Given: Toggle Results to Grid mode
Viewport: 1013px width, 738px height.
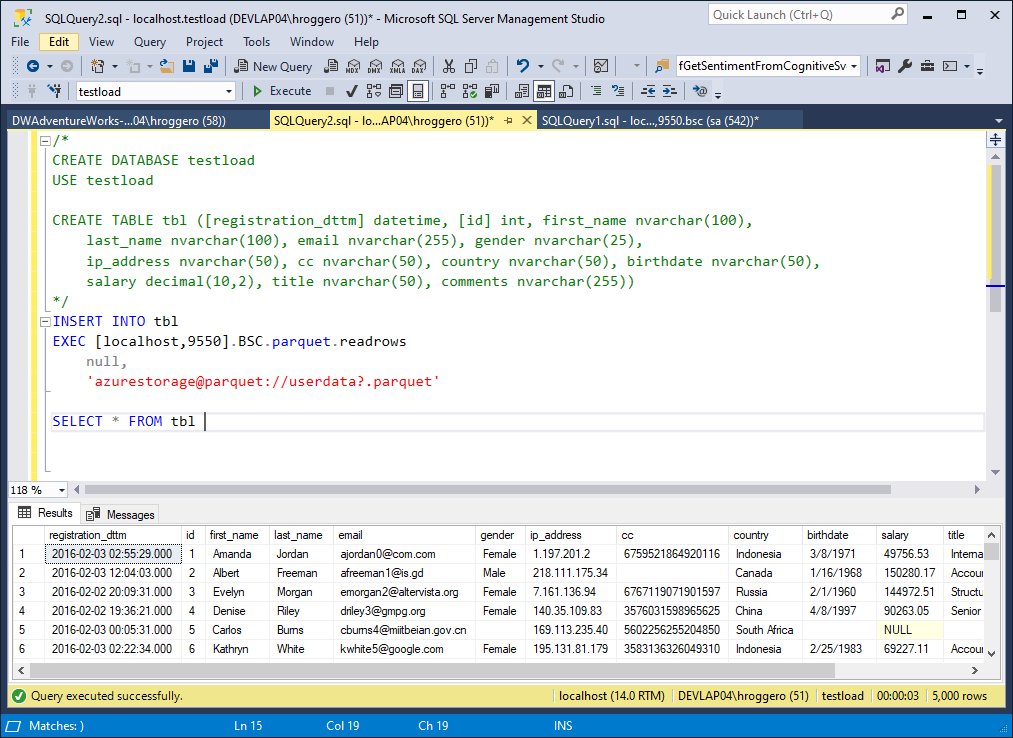Looking at the screenshot, I should coord(543,91).
